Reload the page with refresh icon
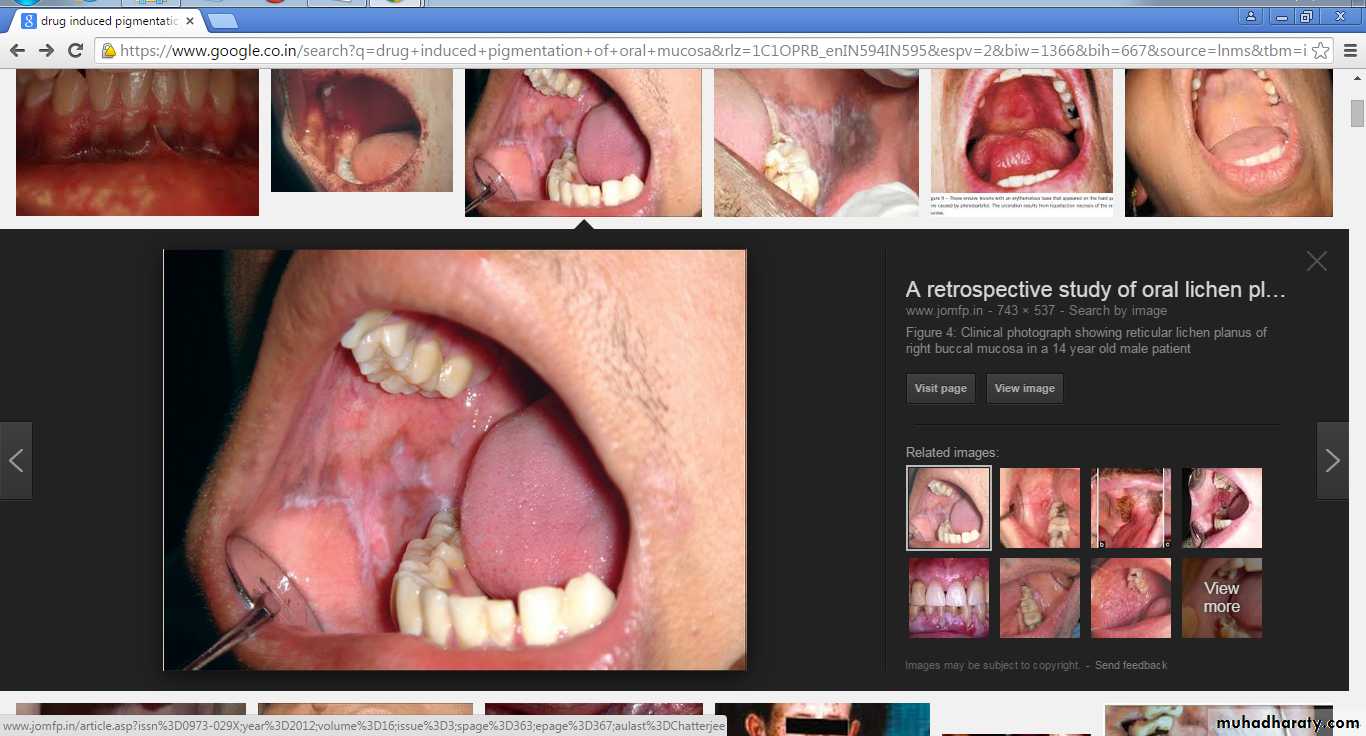1366x736 pixels. pyautogui.click(x=75, y=50)
